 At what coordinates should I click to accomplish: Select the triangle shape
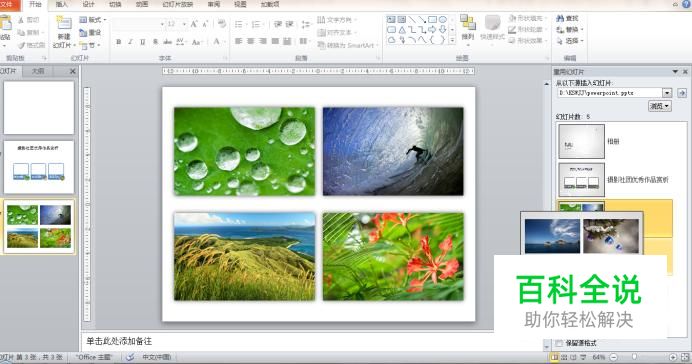pyautogui.click(x=402, y=30)
